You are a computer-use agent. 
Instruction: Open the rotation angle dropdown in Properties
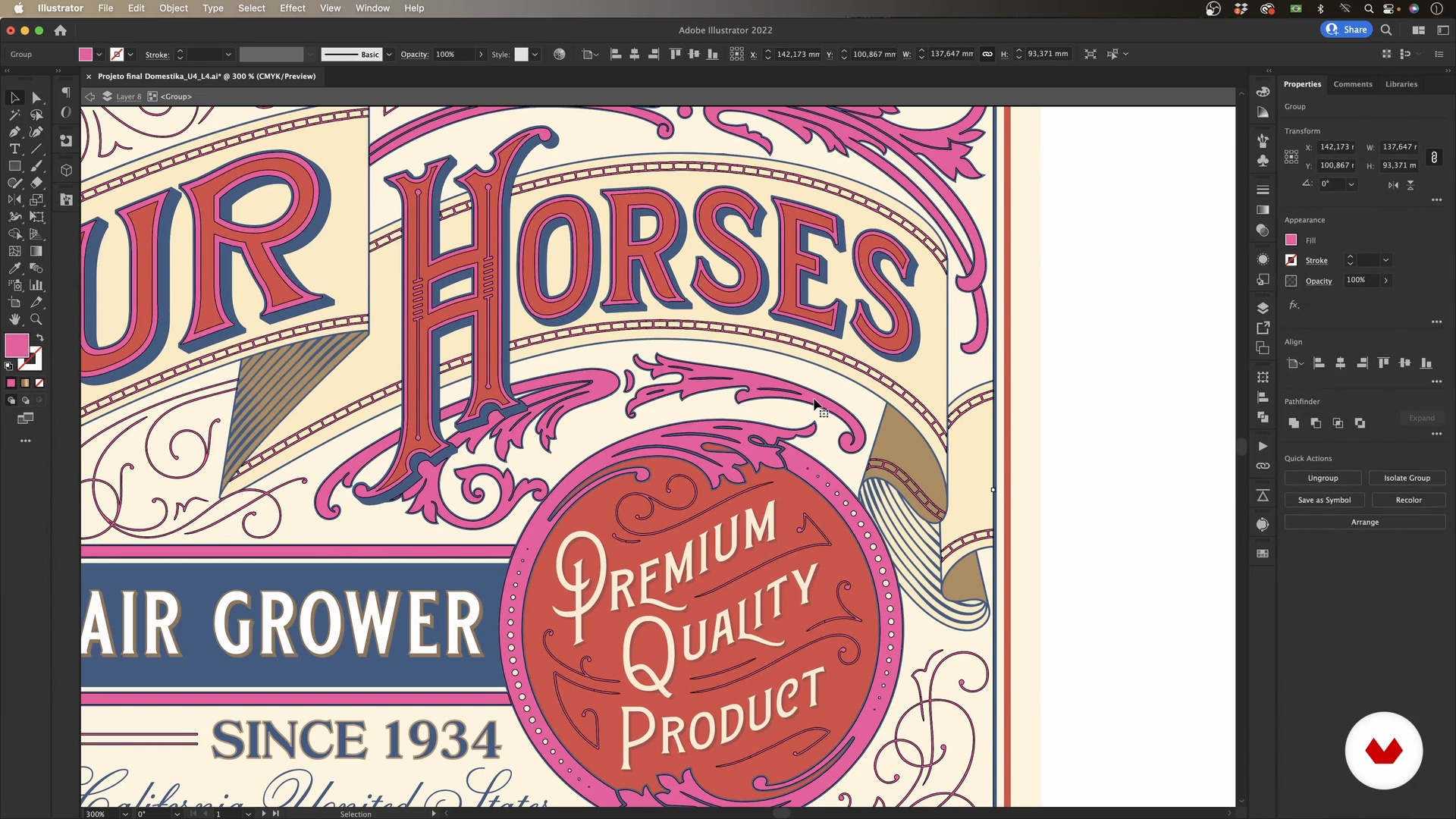1351,184
